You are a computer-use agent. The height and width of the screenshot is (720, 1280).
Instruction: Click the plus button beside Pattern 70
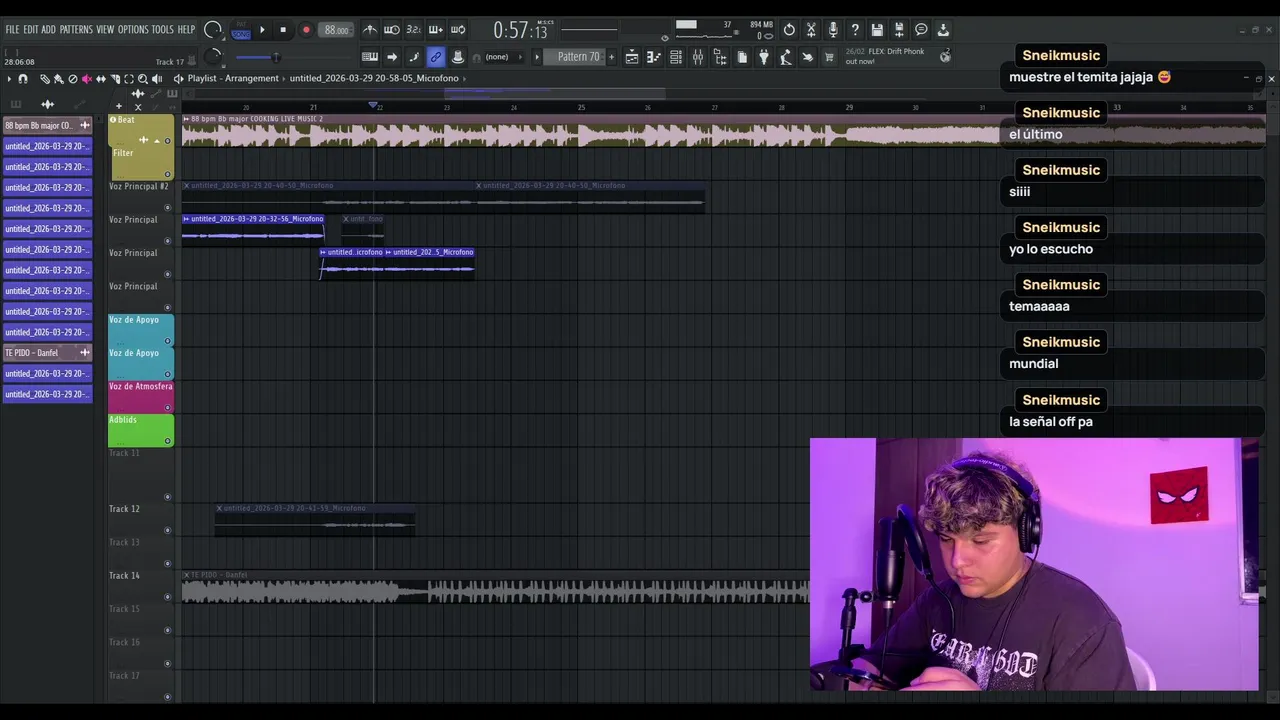point(612,57)
